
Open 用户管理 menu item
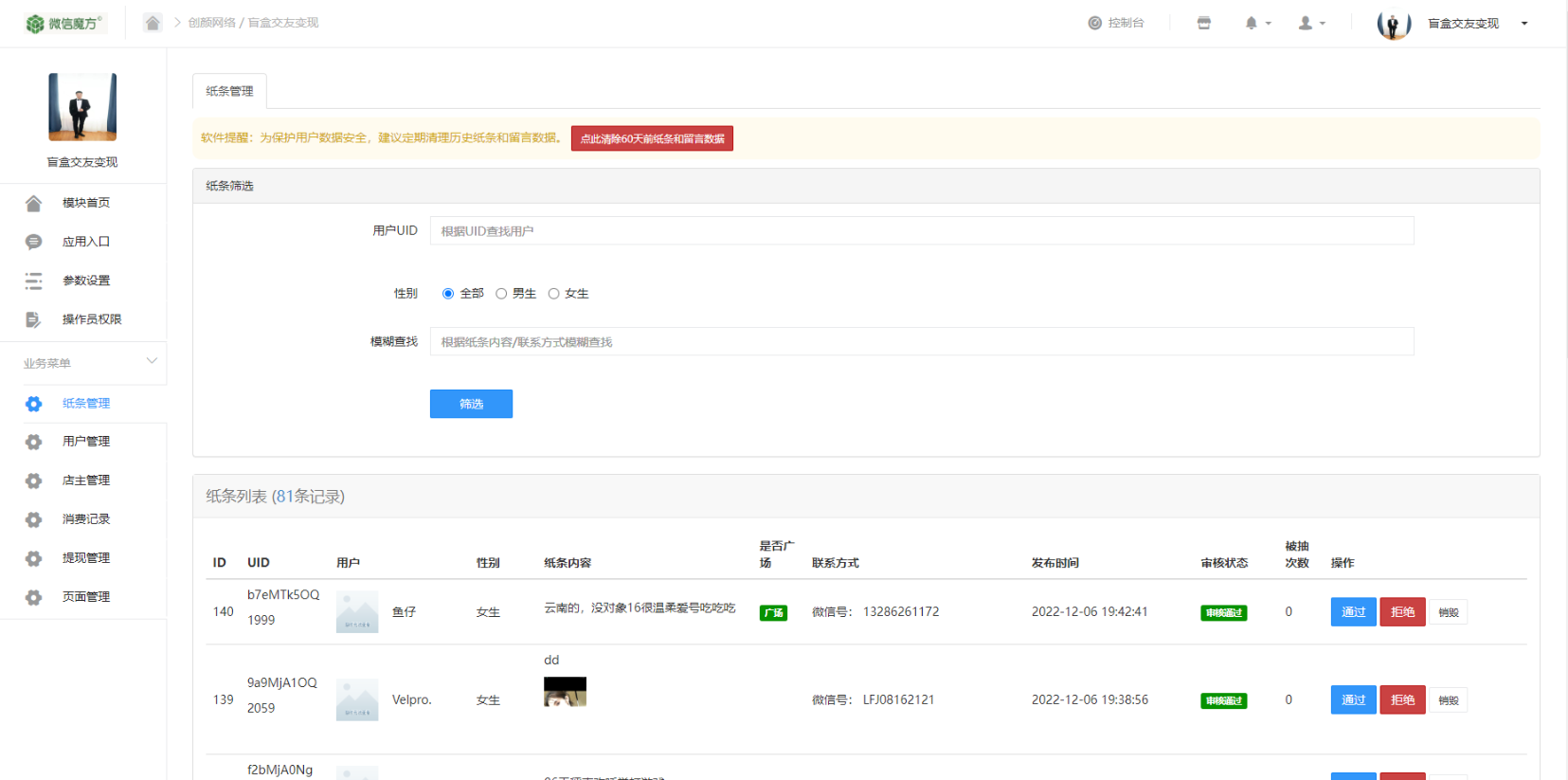click(85, 442)
